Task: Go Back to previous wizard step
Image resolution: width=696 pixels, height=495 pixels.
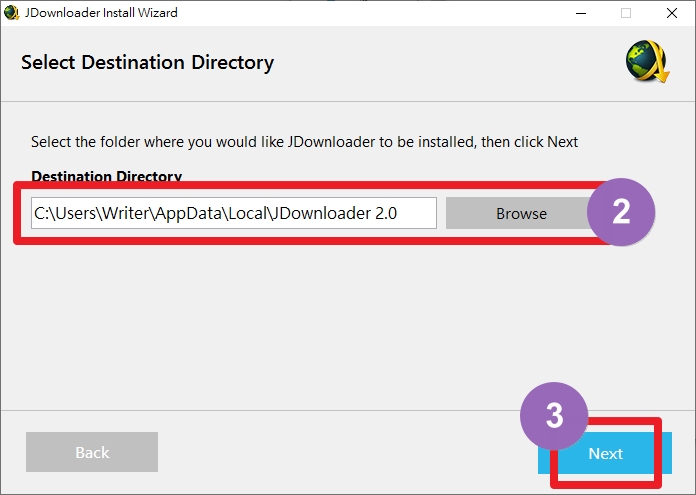Action: pos(92,452)
